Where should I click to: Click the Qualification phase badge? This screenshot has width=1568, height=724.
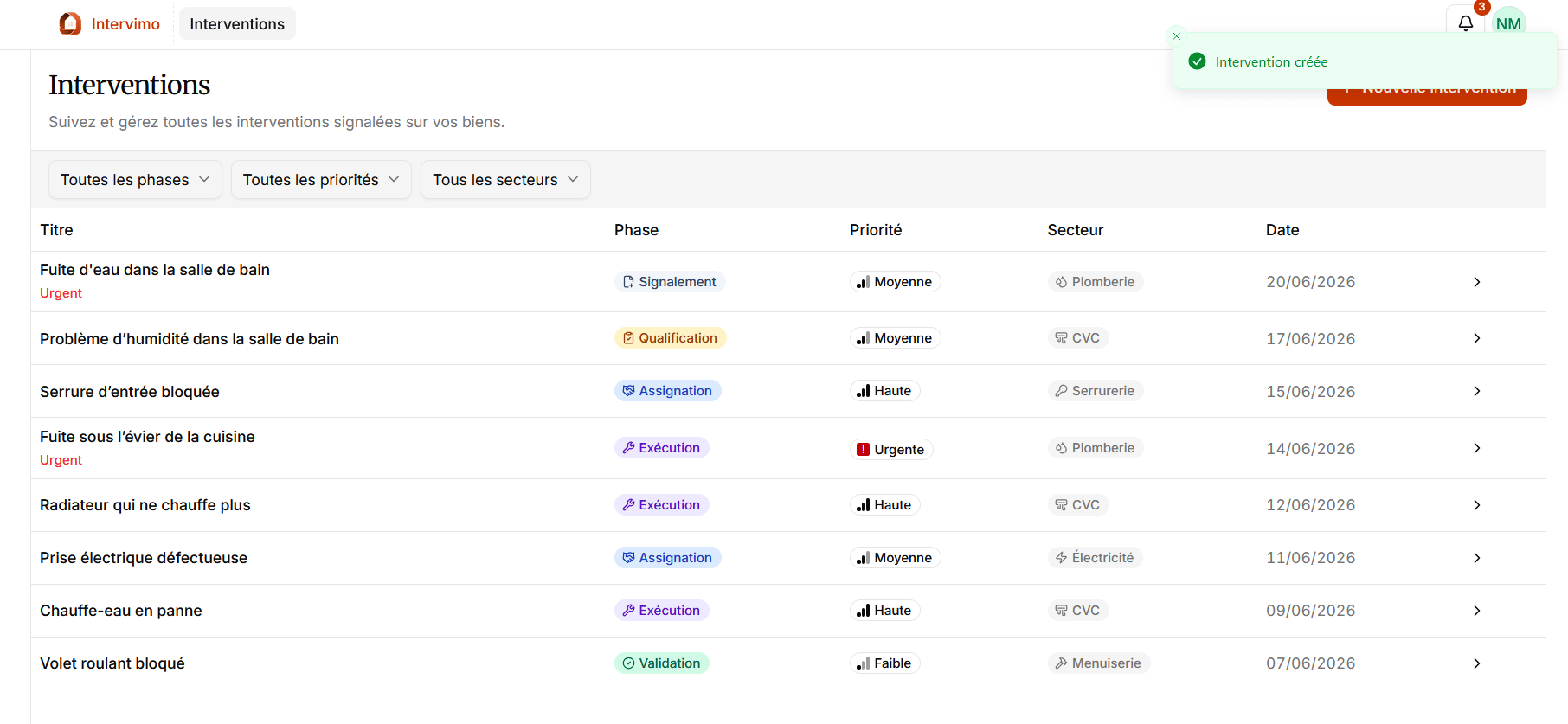(x=670, y=338)
